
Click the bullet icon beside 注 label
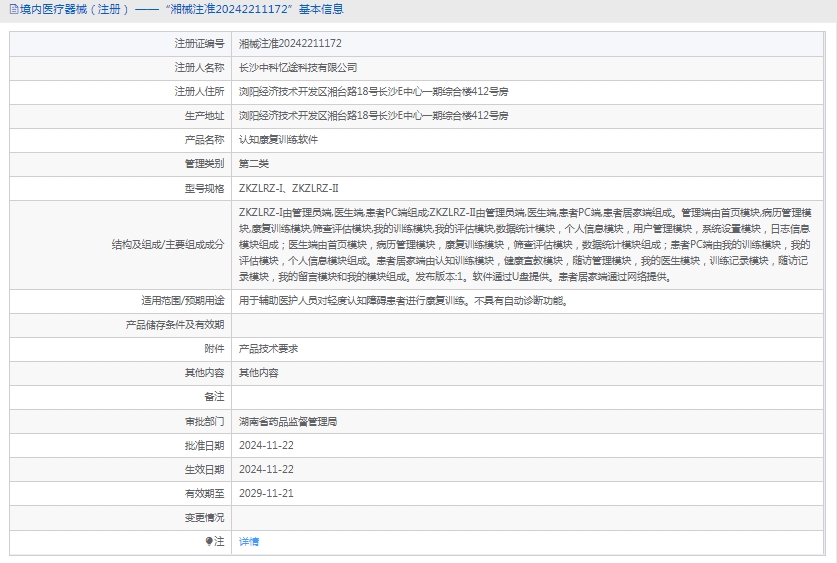[209, 541]
